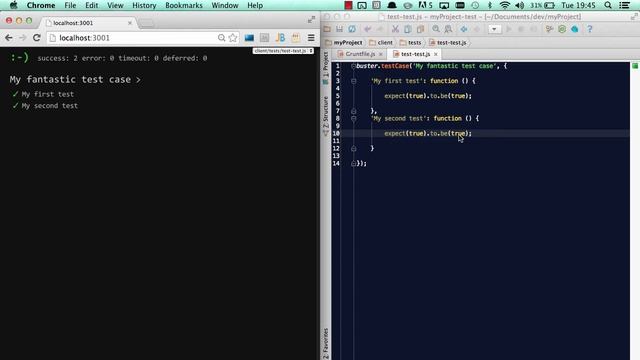This screenshot has width=640, height=360.
Task: Click Chrome's forward arrow button
Action: click(22, 38)
